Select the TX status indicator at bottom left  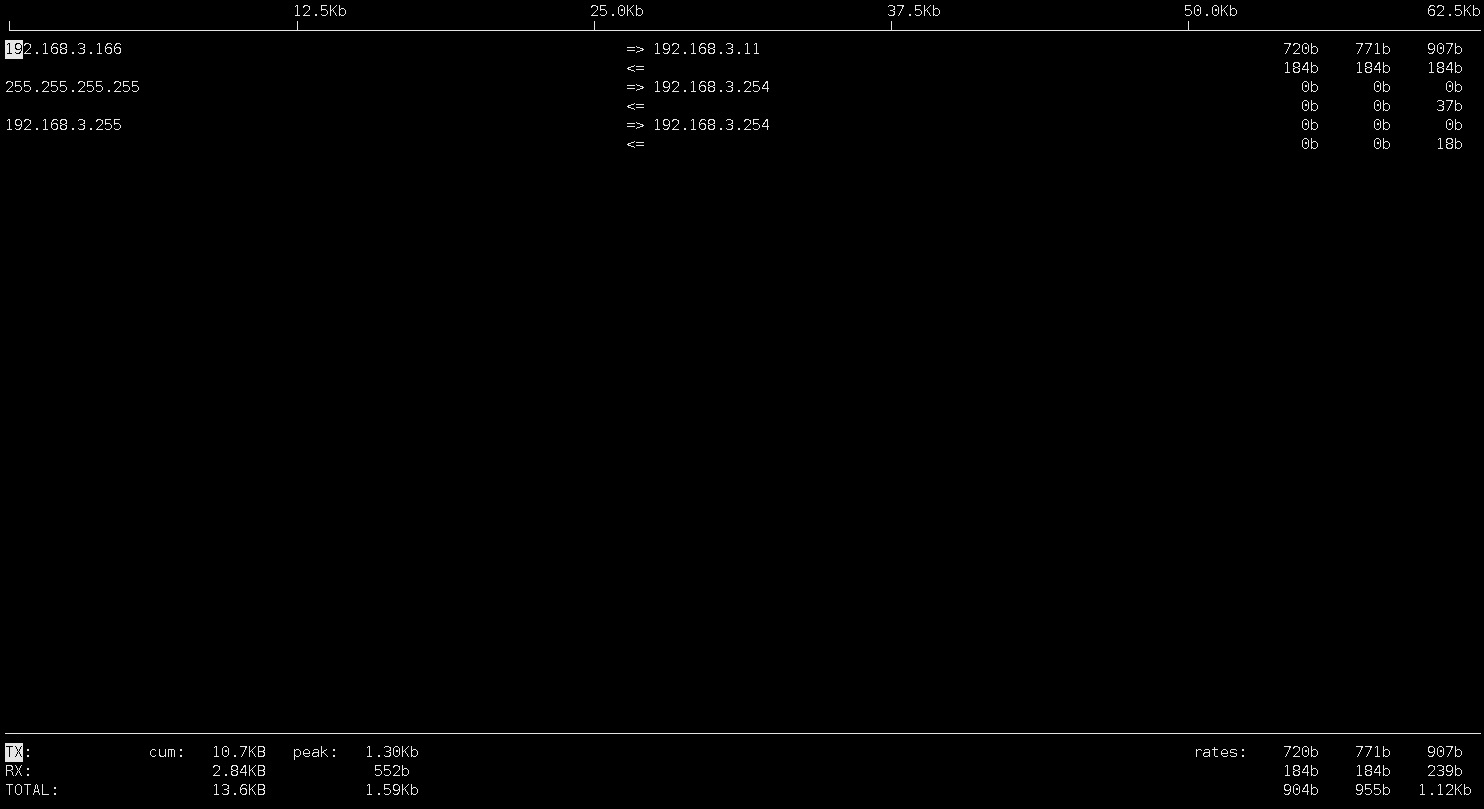[x=15, y=752]
